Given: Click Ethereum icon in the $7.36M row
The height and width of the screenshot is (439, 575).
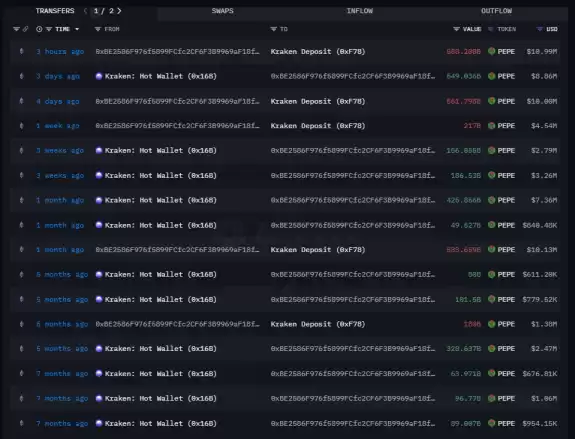Looking at the screenshot, I should (22, 200).
